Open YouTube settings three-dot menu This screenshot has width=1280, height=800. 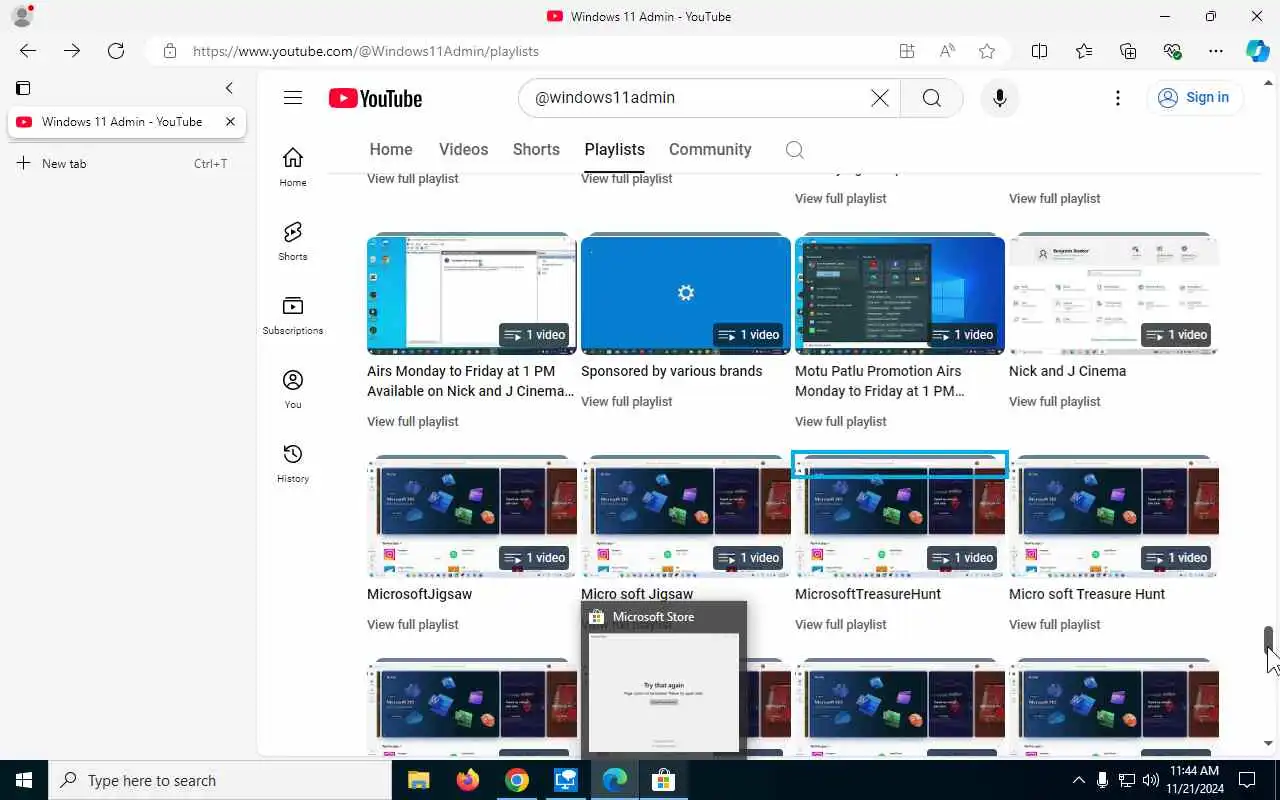coord(1118,98)
